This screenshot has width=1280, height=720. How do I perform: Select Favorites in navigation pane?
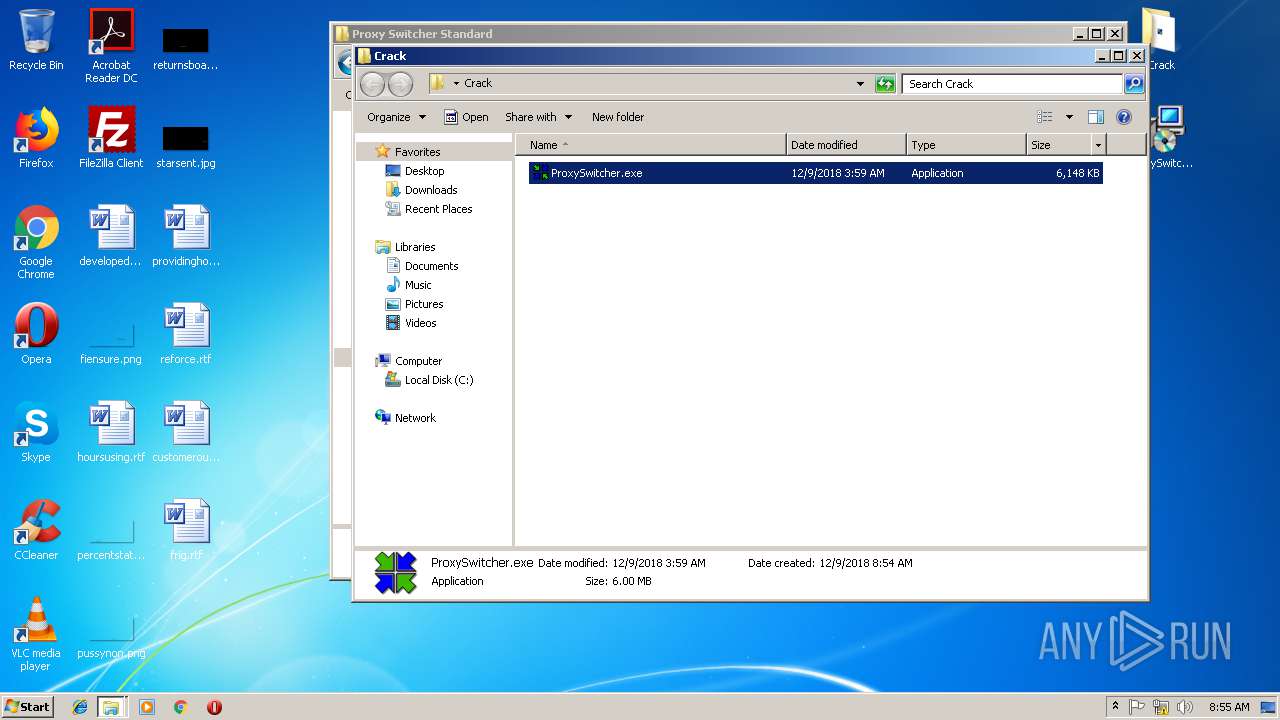point(417,152)
